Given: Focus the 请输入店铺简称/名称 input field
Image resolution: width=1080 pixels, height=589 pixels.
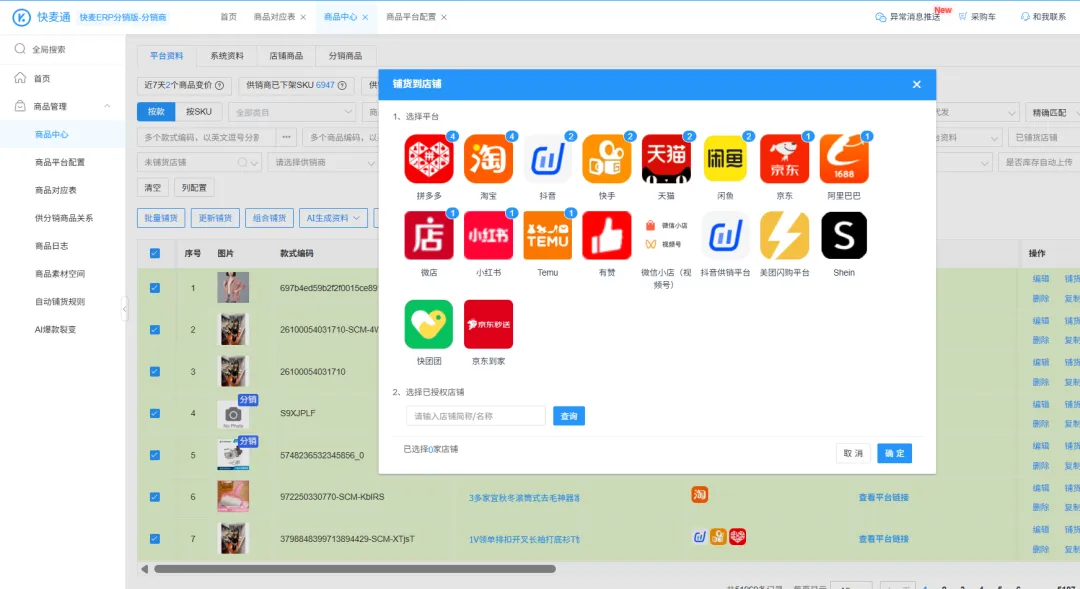Looking at the screenshot, I should coord(476,416).
